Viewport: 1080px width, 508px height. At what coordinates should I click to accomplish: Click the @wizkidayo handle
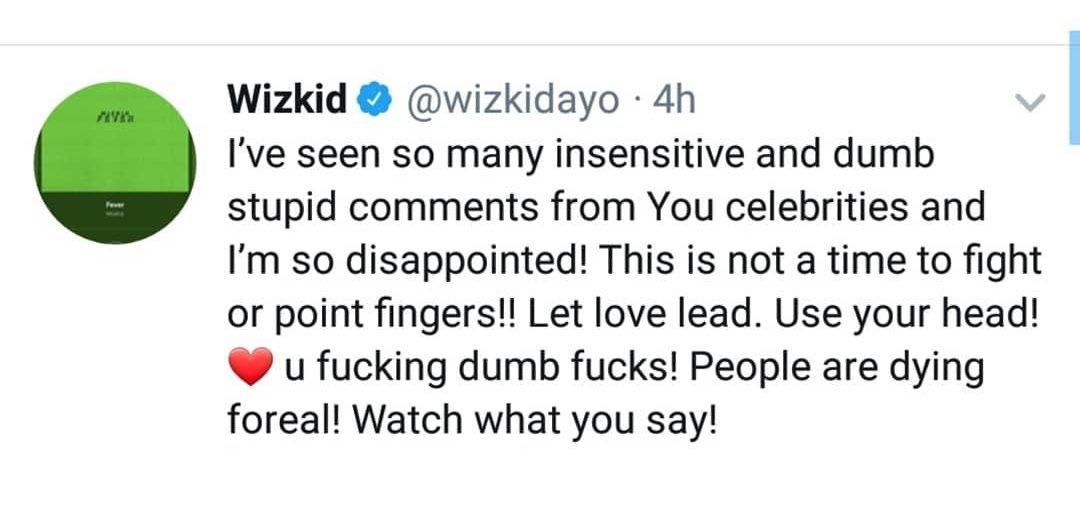pyautogui.click(x=511, y=101)
